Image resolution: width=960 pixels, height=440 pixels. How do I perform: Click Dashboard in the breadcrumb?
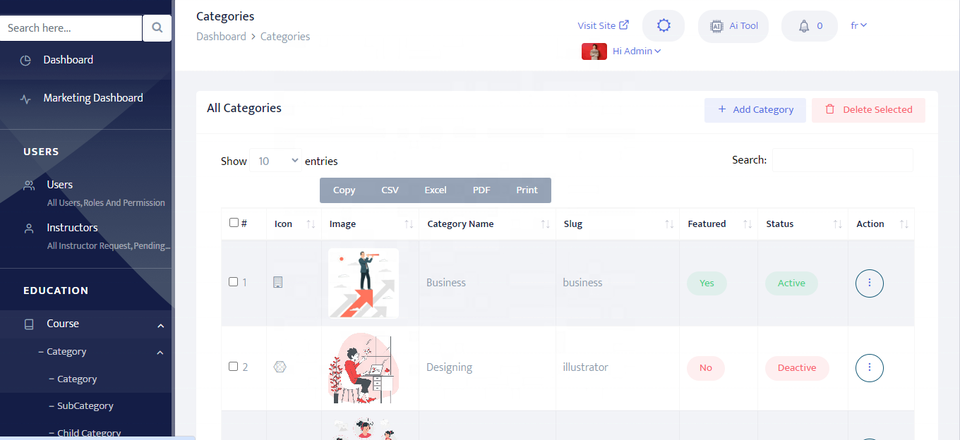[x=220, y=37]
